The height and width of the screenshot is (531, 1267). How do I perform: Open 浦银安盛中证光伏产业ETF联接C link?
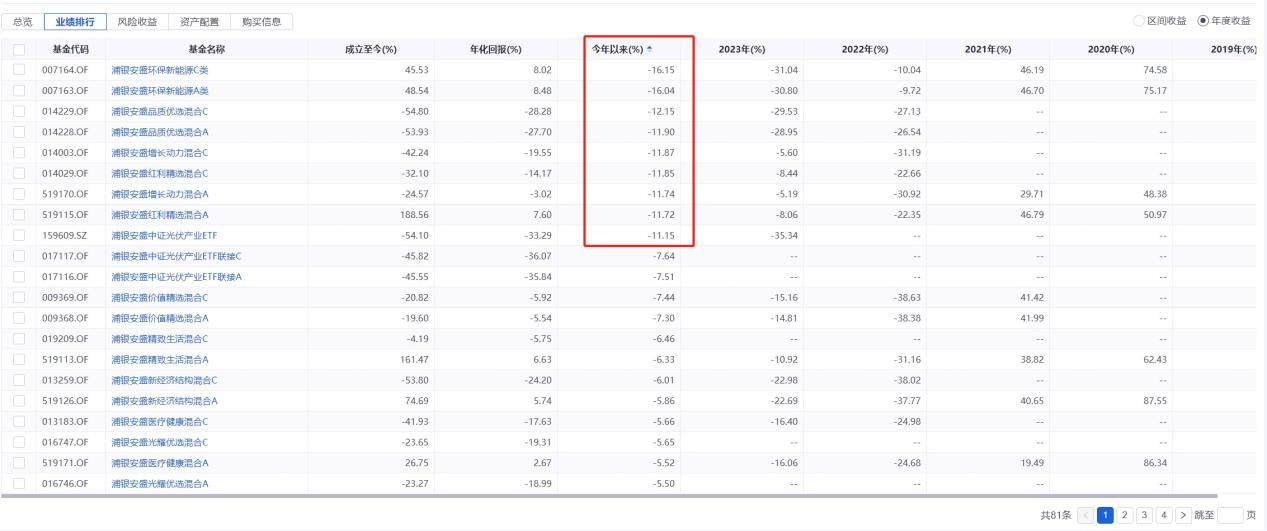point(177,255)
